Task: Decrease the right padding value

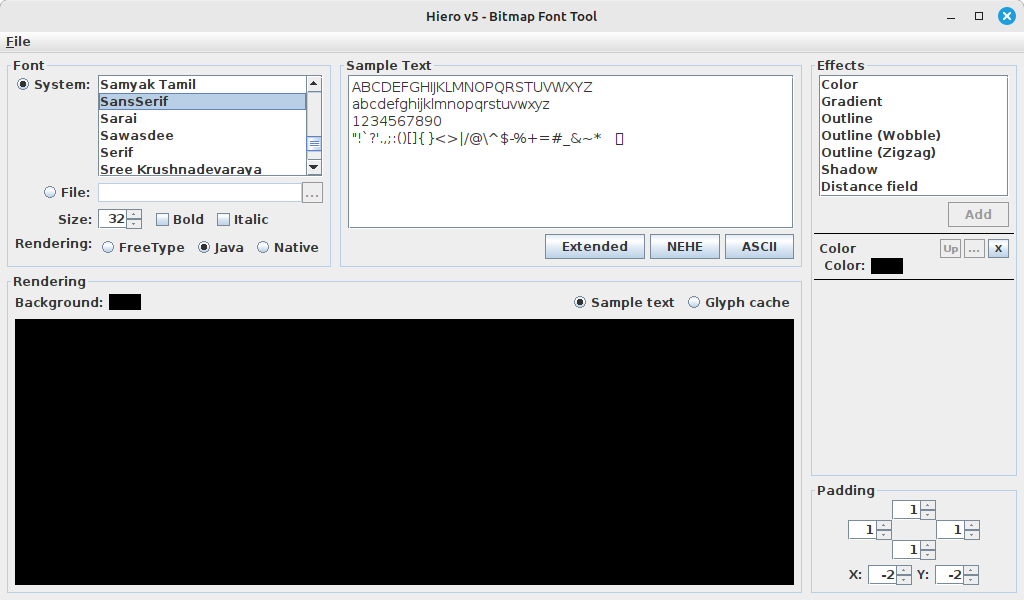Action: [x=972, y=534]
